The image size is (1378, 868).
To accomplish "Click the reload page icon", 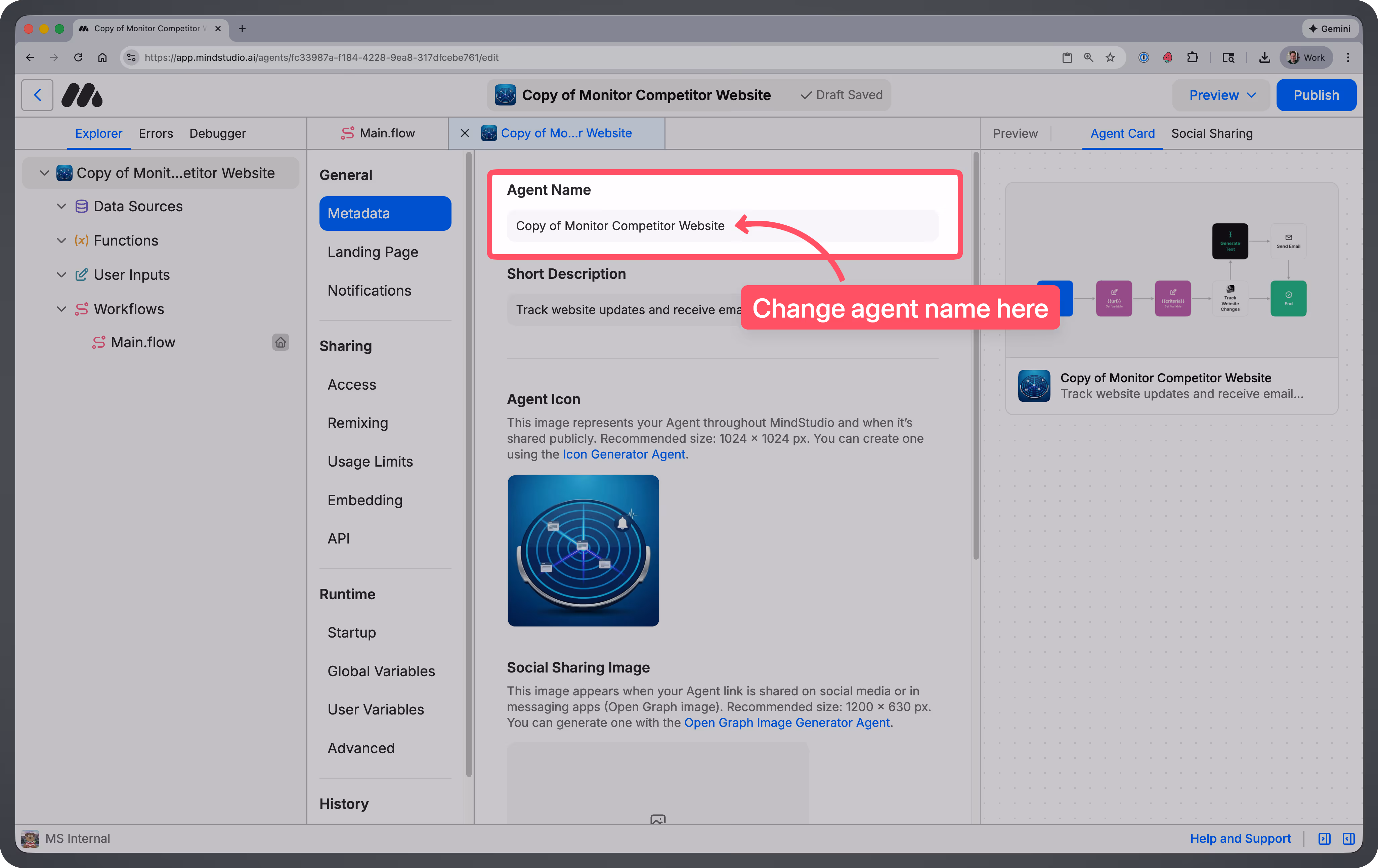I will 78,57.
